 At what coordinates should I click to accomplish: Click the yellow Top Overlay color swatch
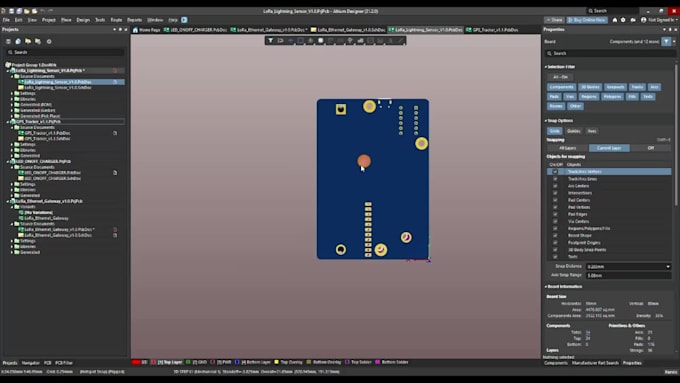(x=276, y=362)
